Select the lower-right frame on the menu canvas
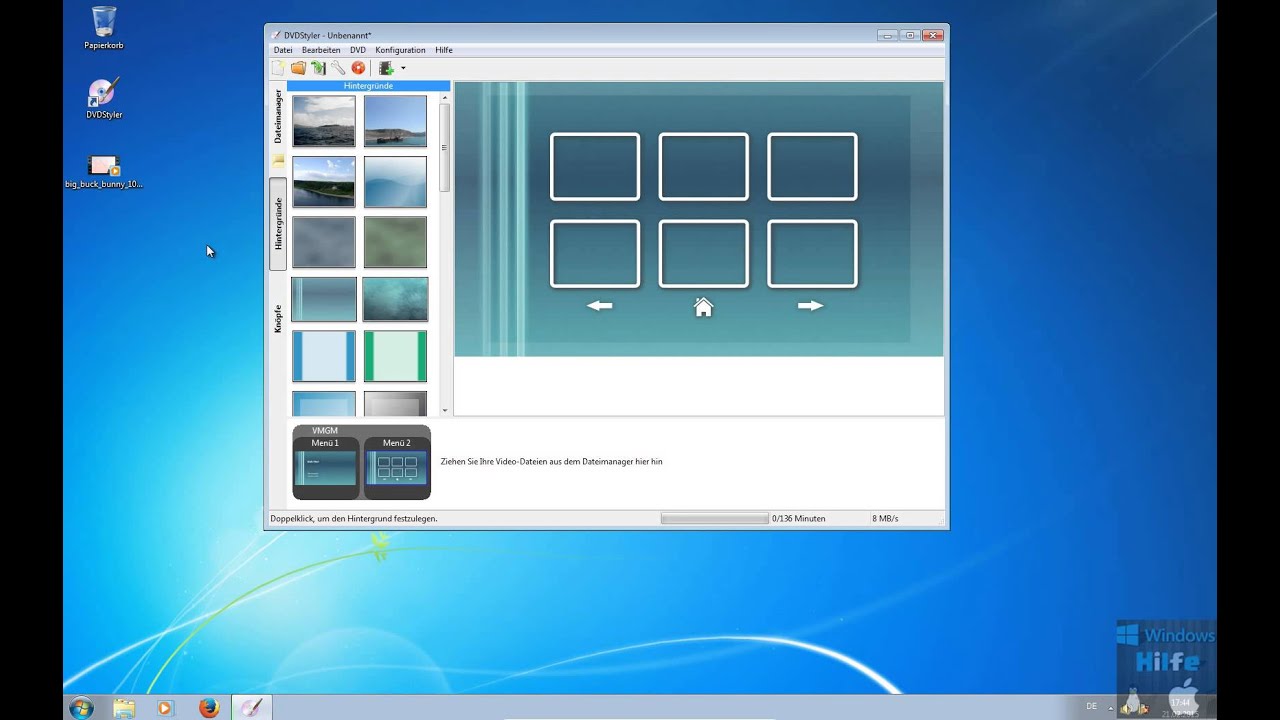This screenshot has height=720, width=1280. (x=812, y=254)
